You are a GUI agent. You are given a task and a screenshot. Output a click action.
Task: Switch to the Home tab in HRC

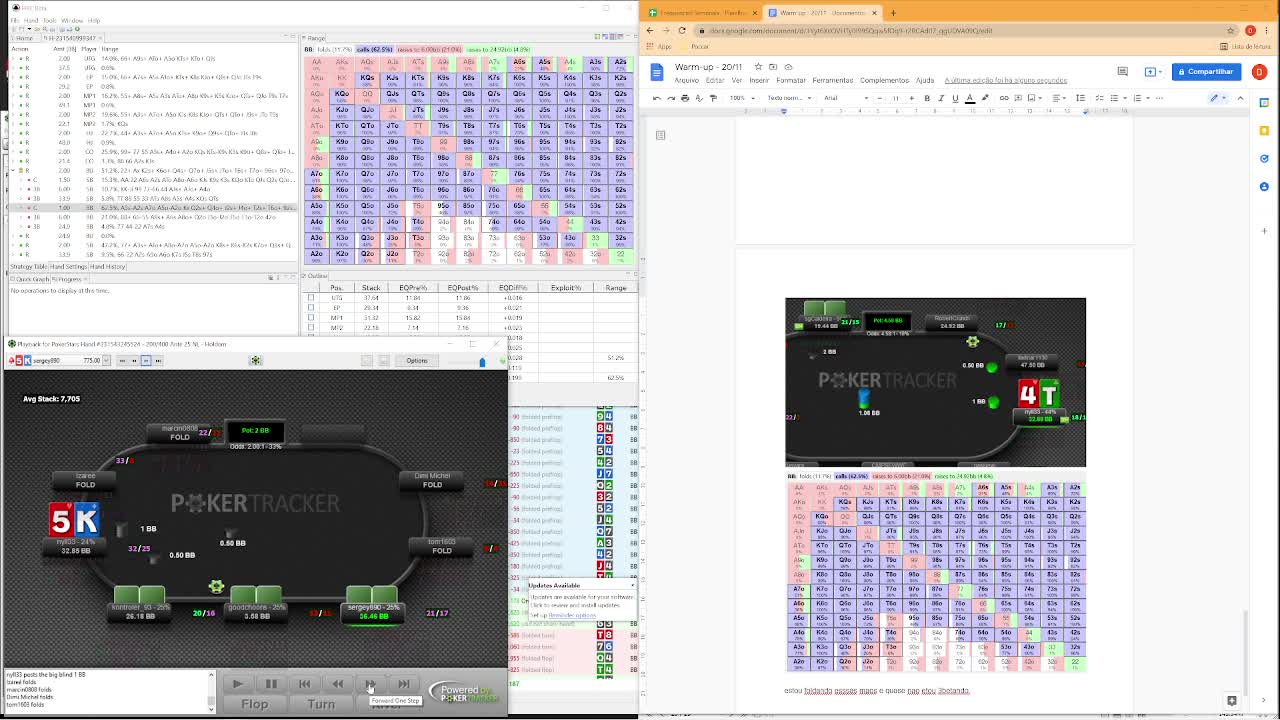tap(22, 38)
